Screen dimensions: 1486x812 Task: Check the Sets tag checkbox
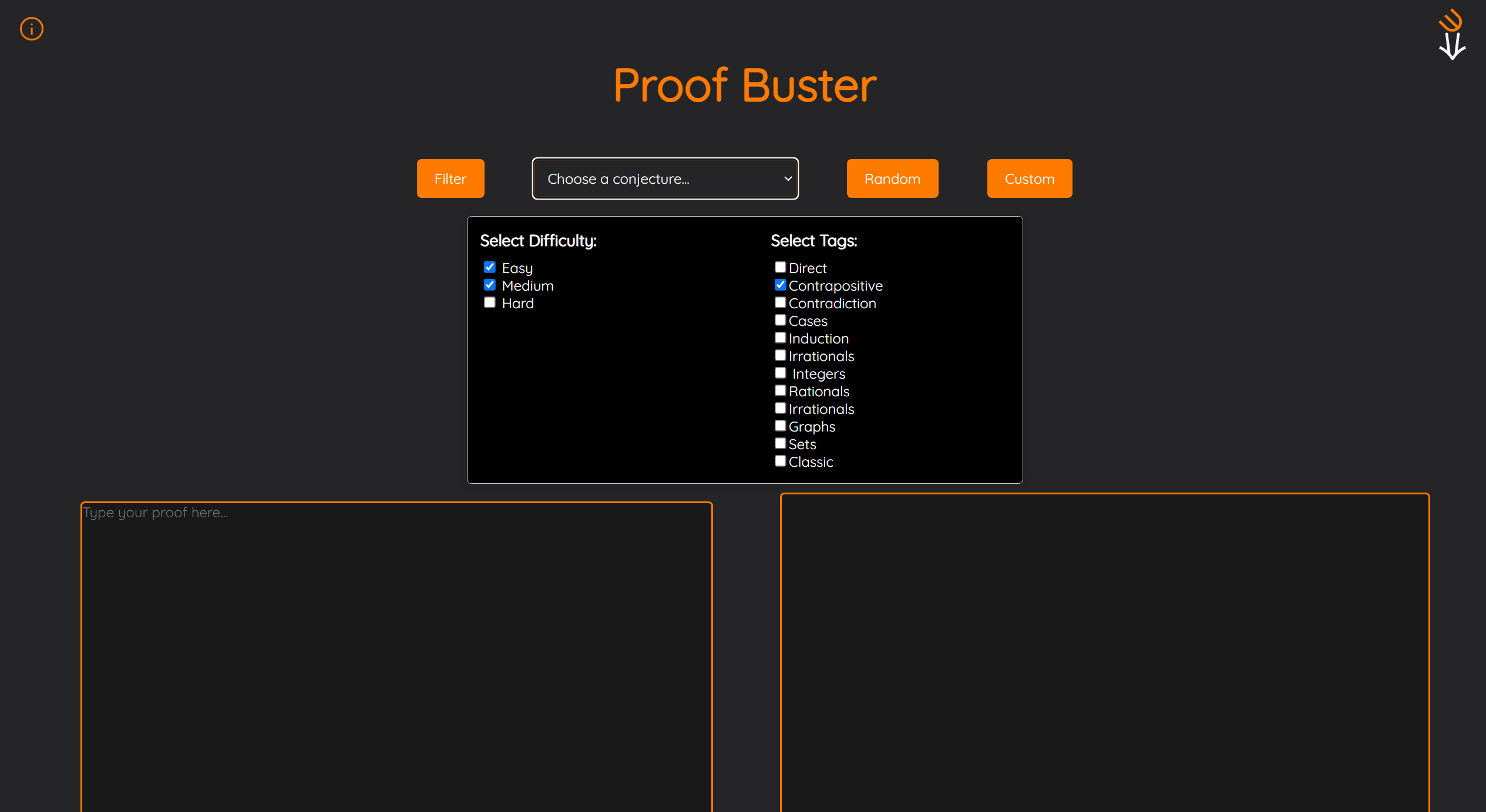pyautogui.click(x=780, y=443)
